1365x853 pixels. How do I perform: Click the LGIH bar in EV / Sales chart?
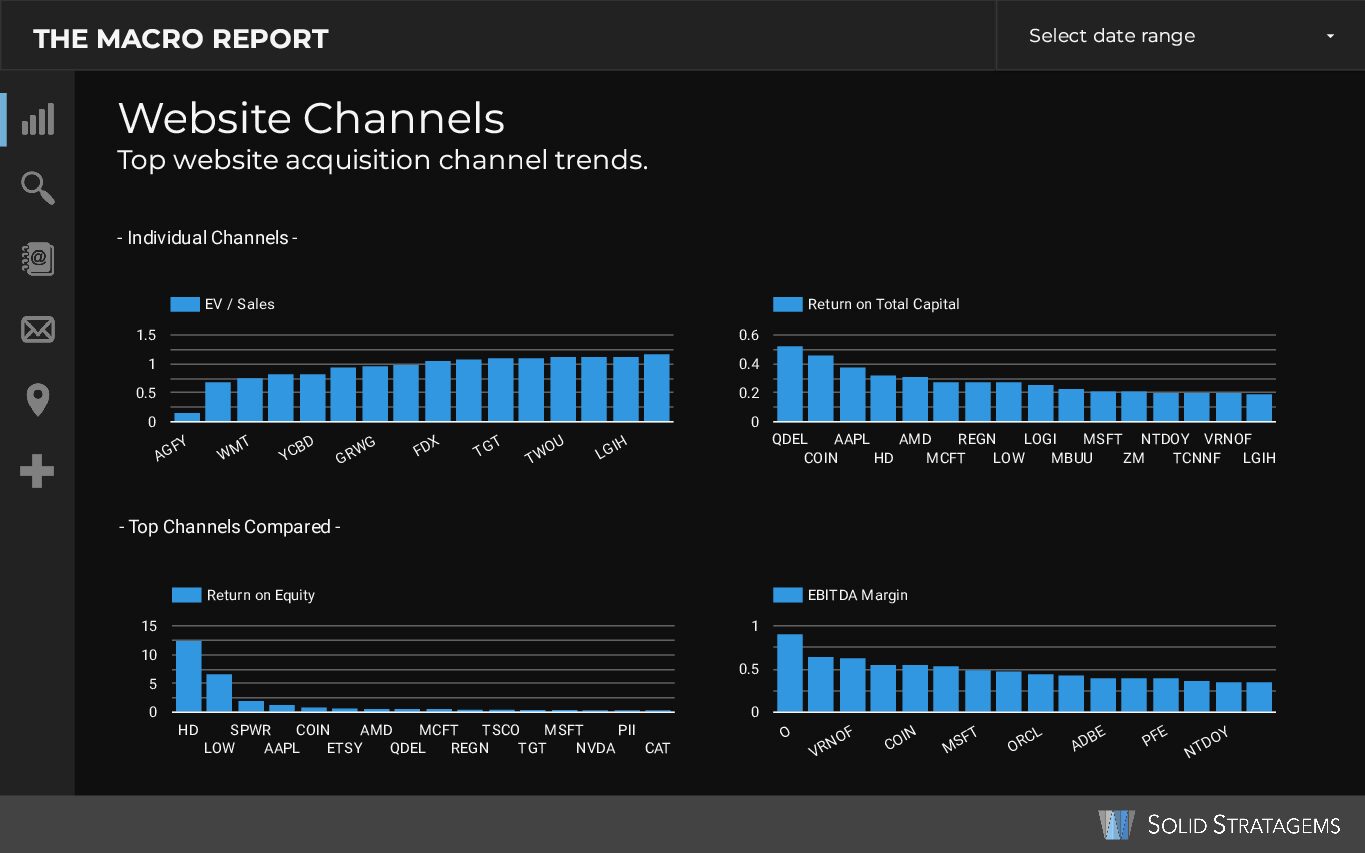click(626, 389)
